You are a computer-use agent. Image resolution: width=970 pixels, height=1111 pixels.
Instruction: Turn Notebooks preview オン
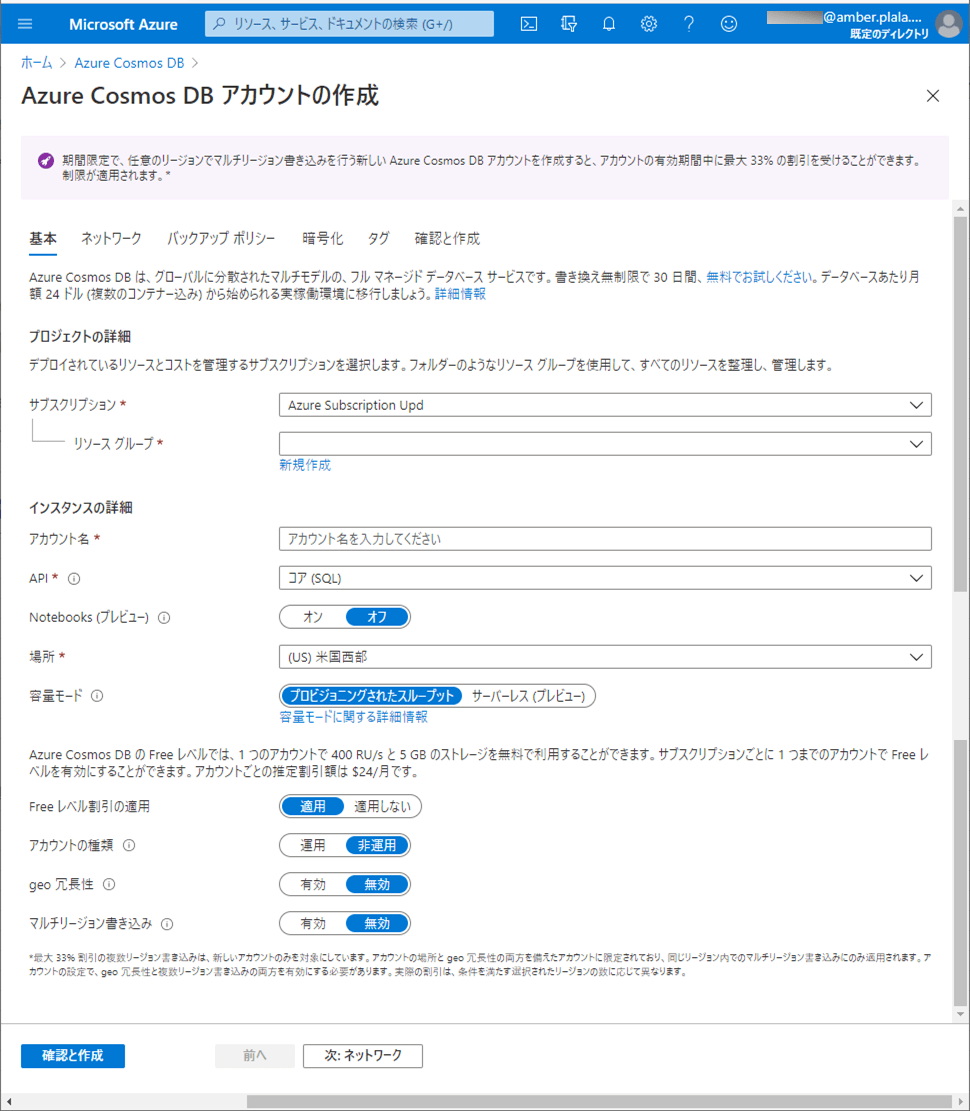[312, 617]
